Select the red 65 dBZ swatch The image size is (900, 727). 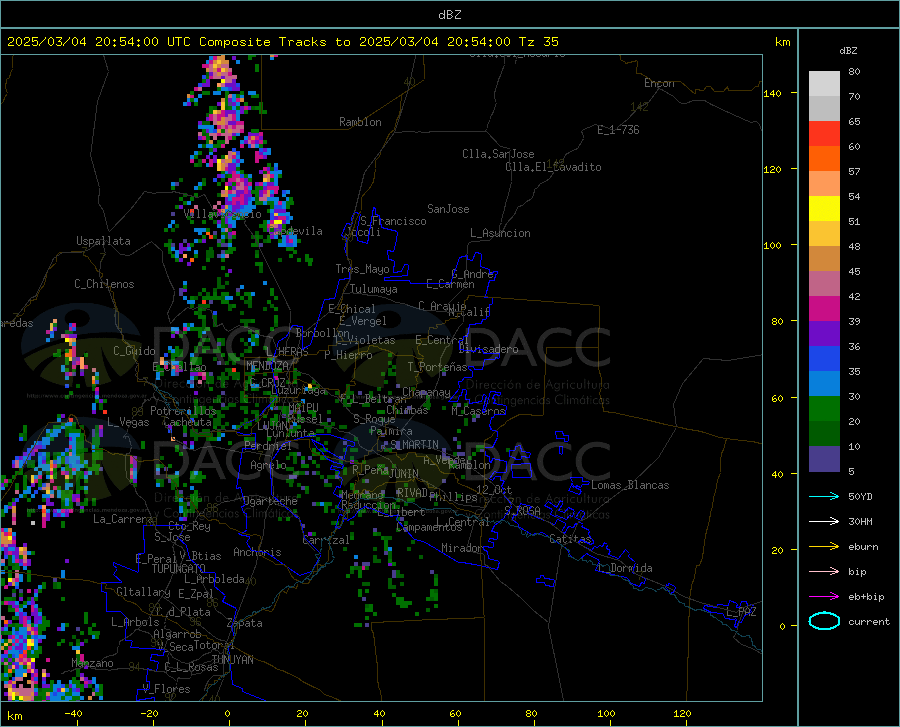click(824, 134)
